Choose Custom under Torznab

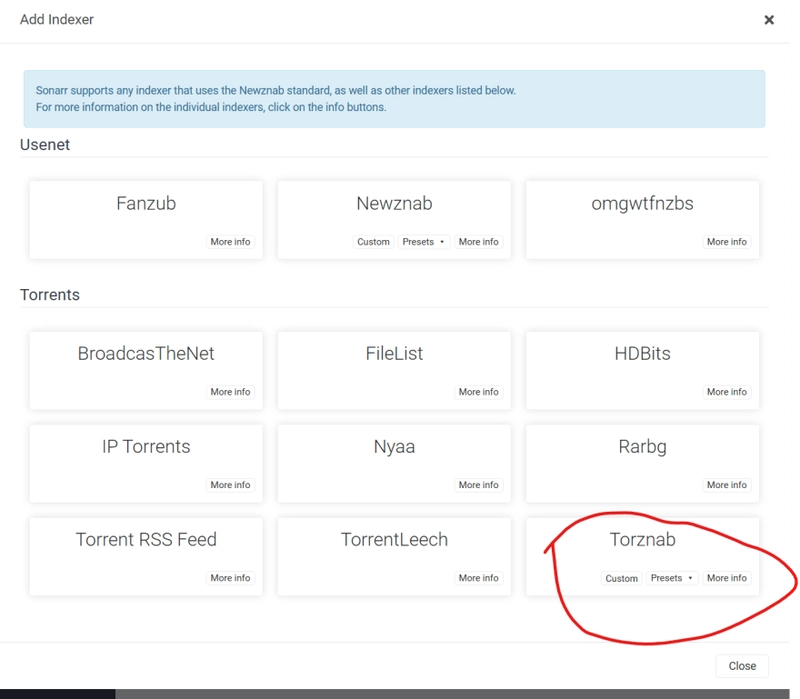(621, 578)
